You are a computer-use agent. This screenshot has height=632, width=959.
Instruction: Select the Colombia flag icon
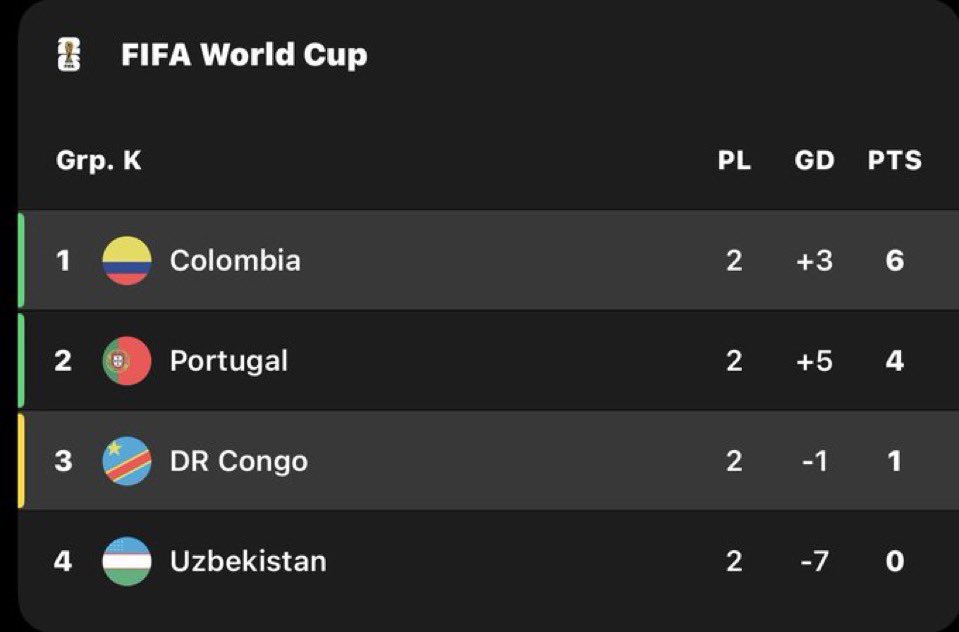tap(127, 261)
